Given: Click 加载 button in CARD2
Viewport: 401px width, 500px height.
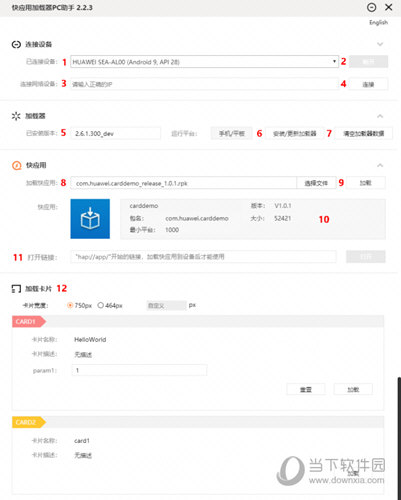Looking at the screenshot, I should [353, 474].
